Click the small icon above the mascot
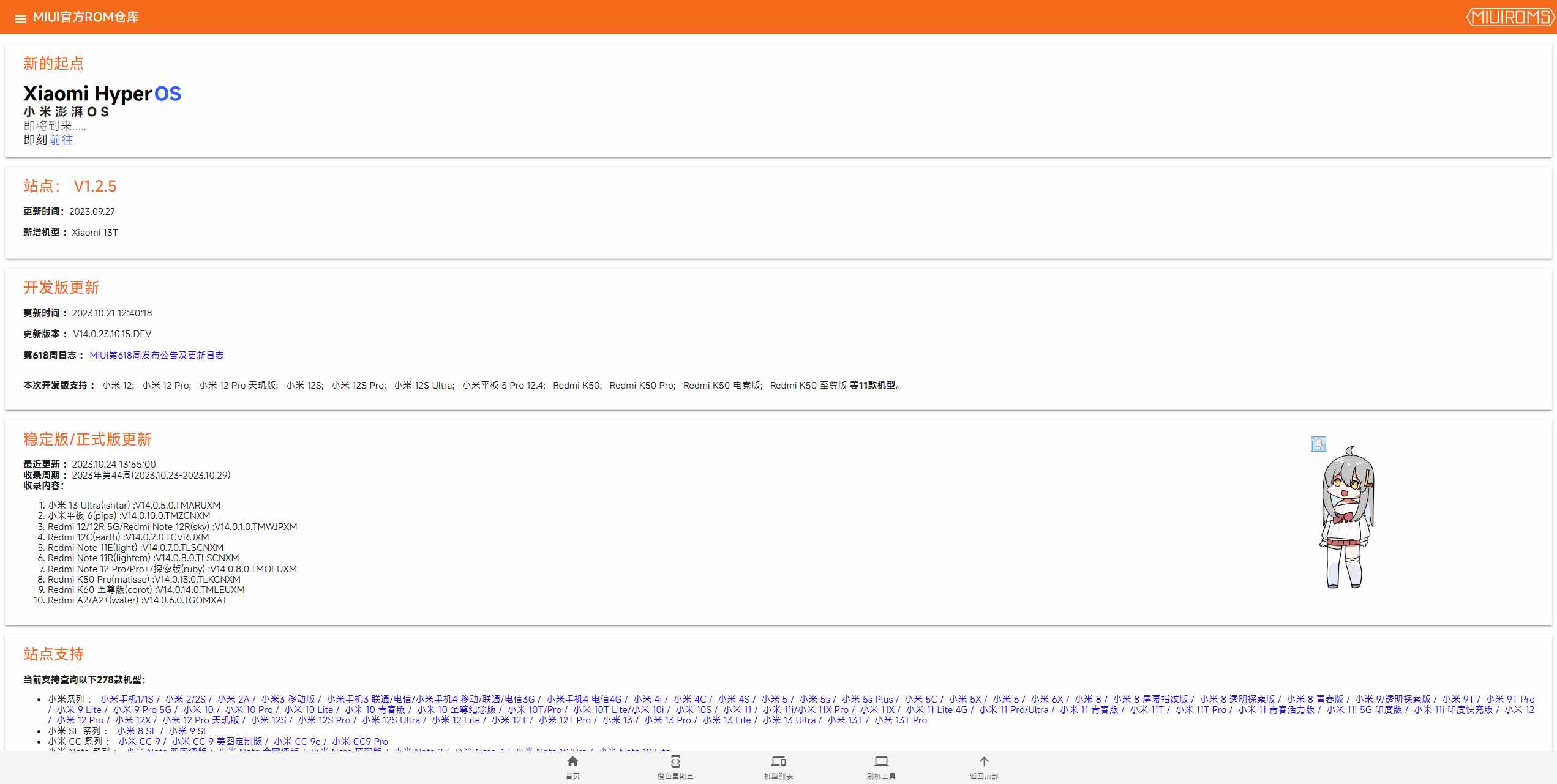 click(1318, 444)
